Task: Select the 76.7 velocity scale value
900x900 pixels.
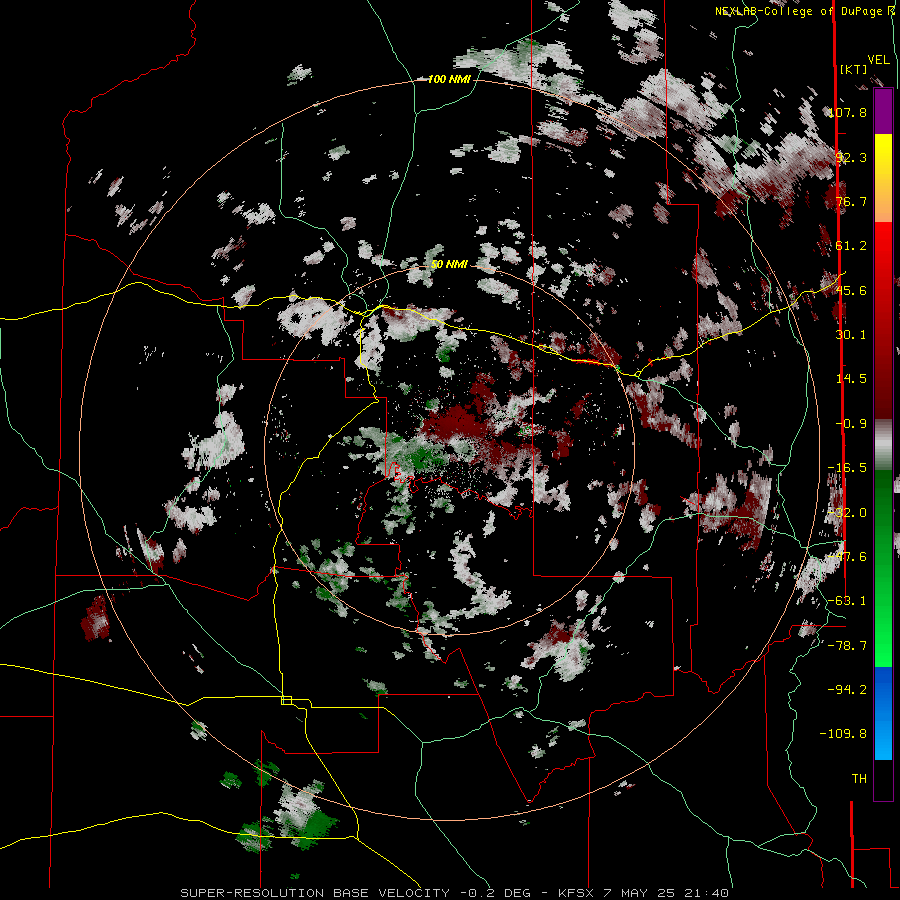Action: [851, 201]
